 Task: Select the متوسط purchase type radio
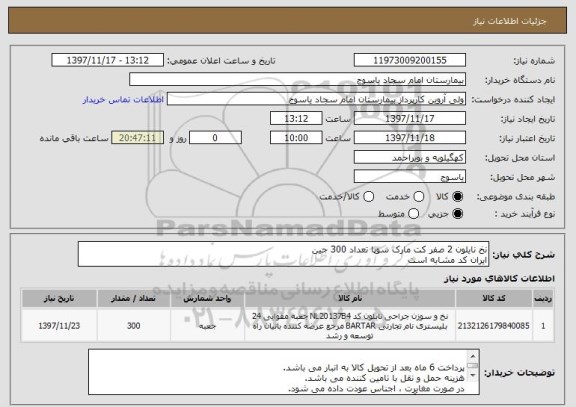pos(414,214)
